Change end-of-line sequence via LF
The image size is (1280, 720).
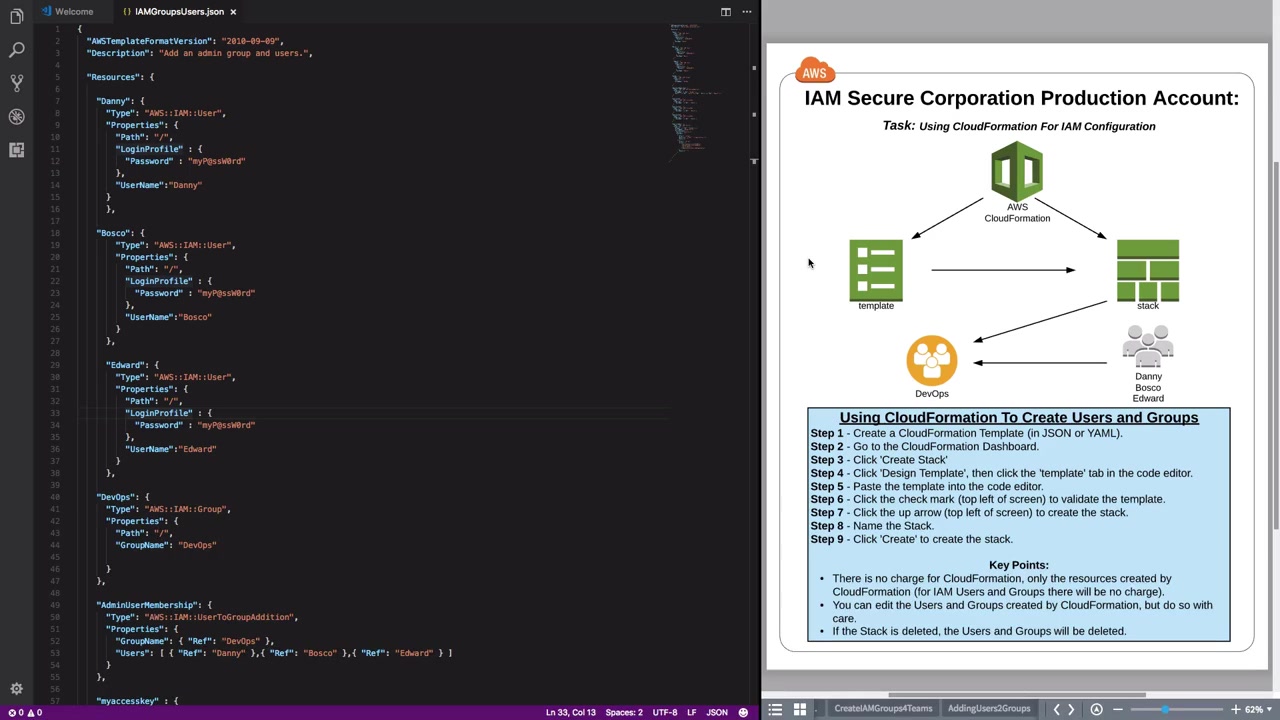(x=691, y=713)
